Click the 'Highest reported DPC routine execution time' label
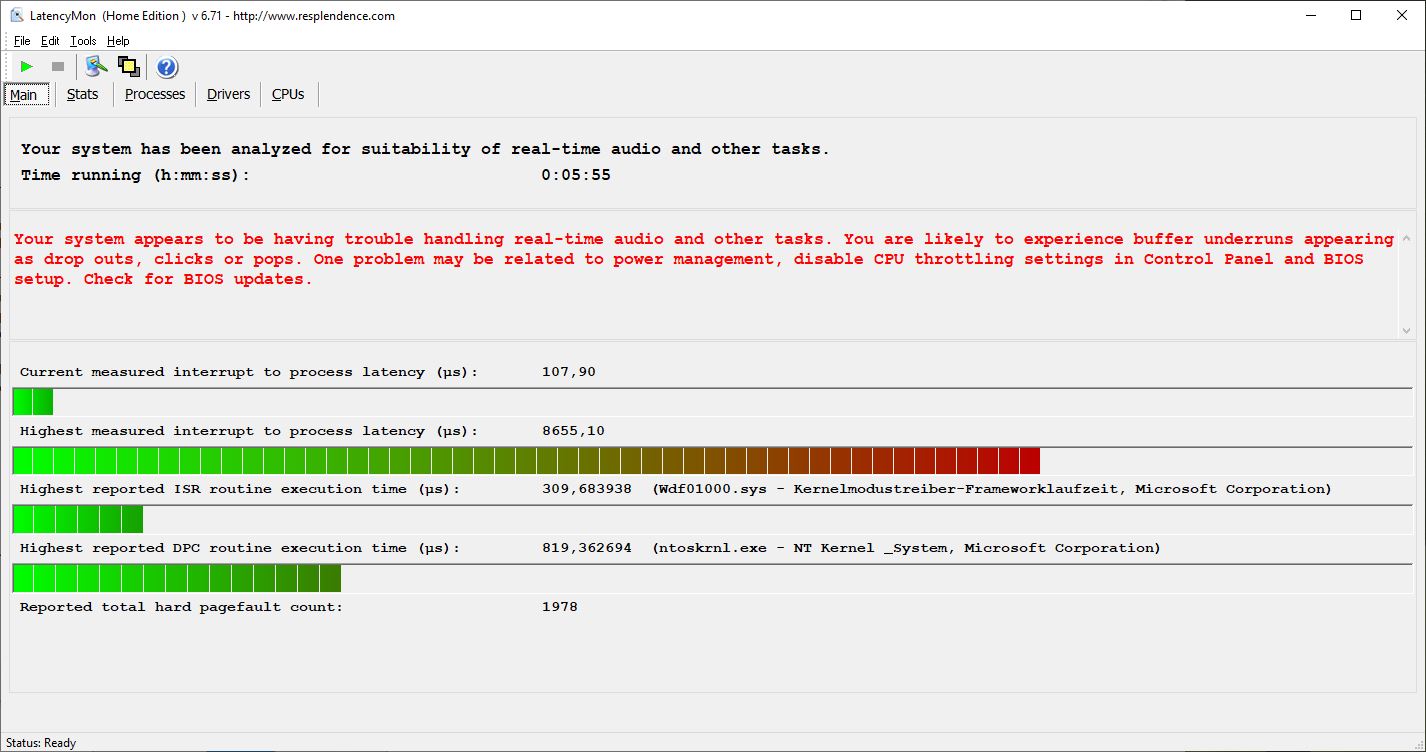Image resolution: width=1426 pixels, height=752 pixels. pyautogui.click(x=240, y=548)
